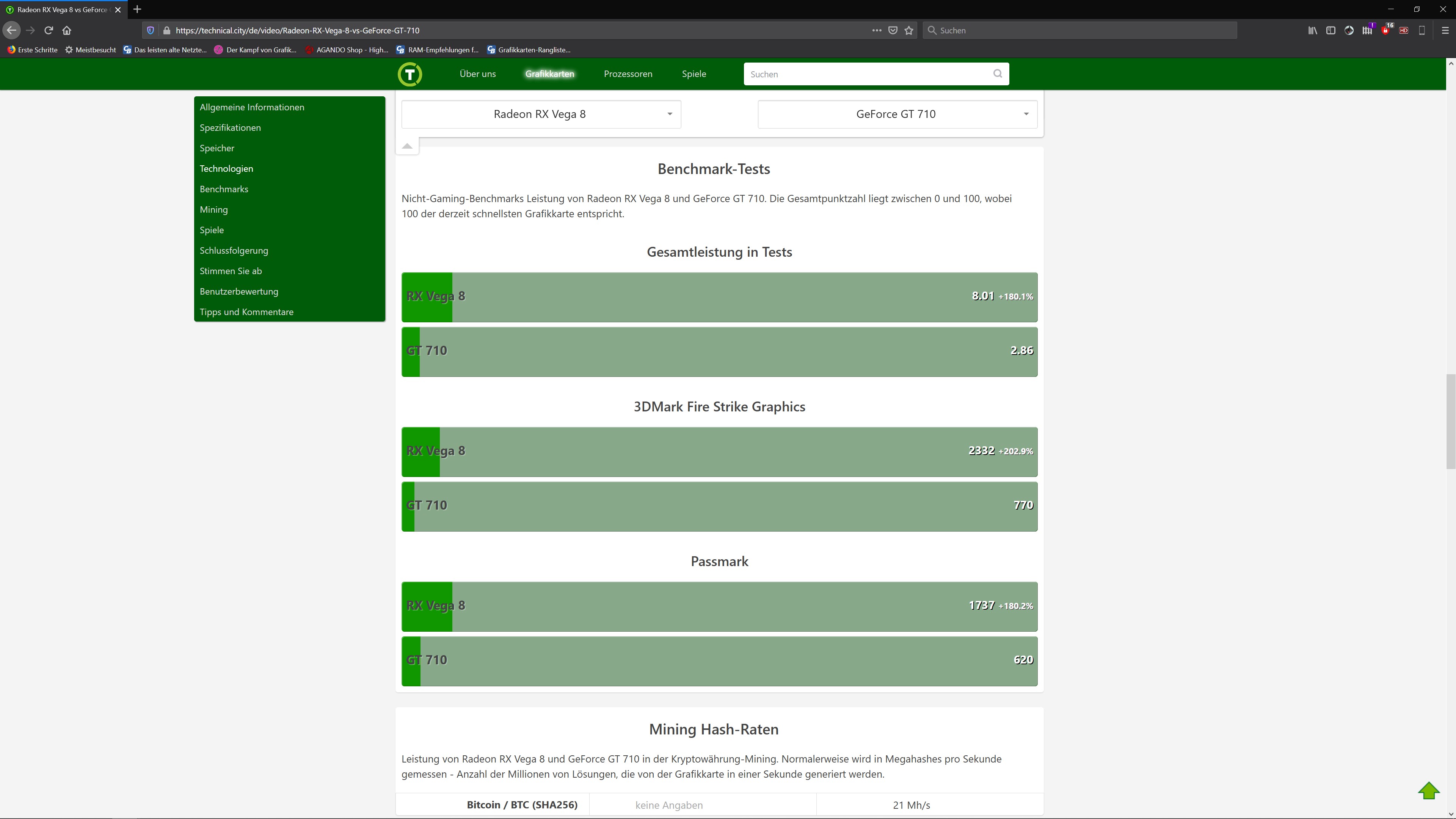This screenshot has height=819, width=1456.
Task: Click the site search magnifier icon
Action: point(998,74)
